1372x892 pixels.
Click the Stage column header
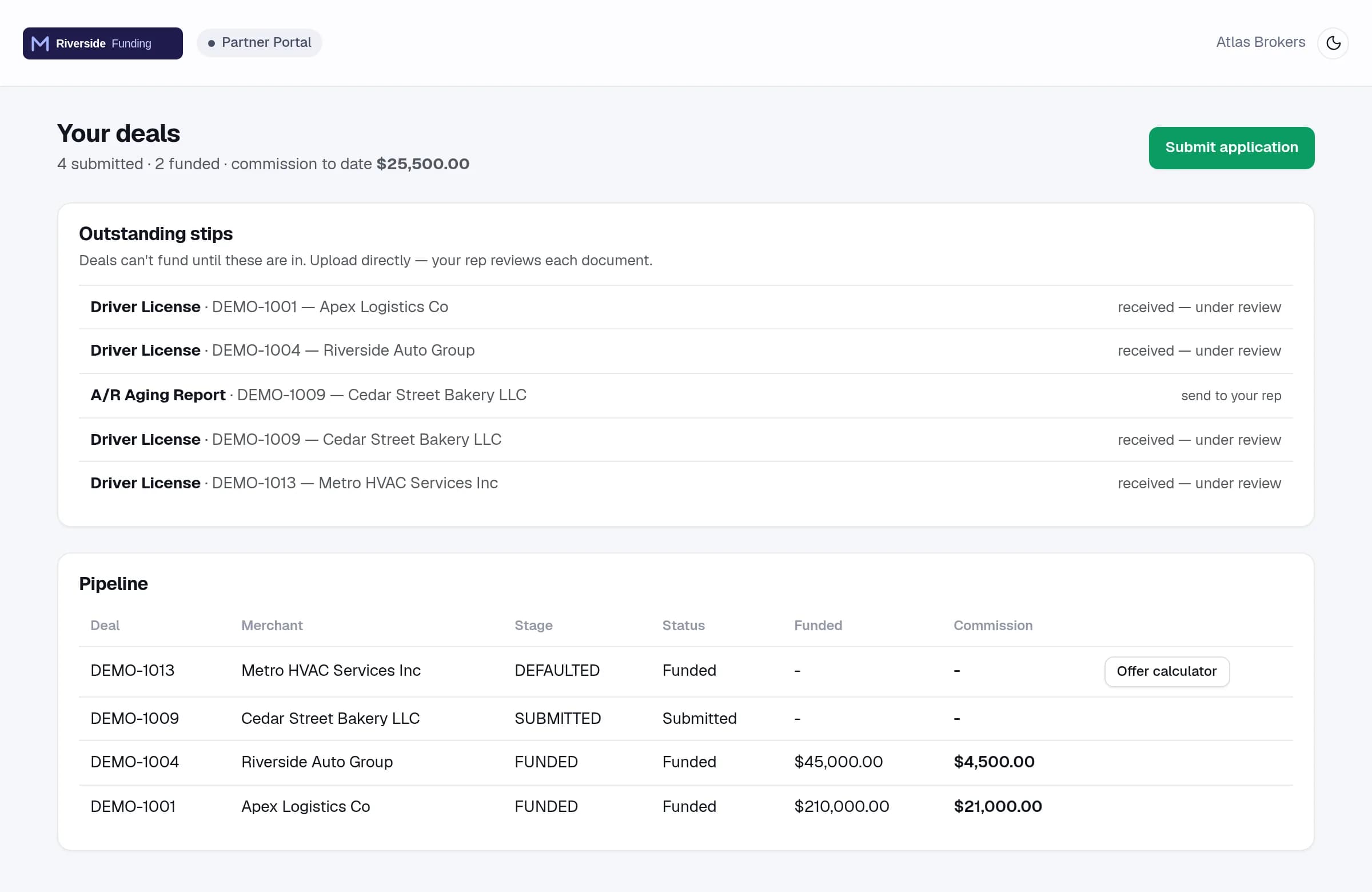(x=533, y=626)
